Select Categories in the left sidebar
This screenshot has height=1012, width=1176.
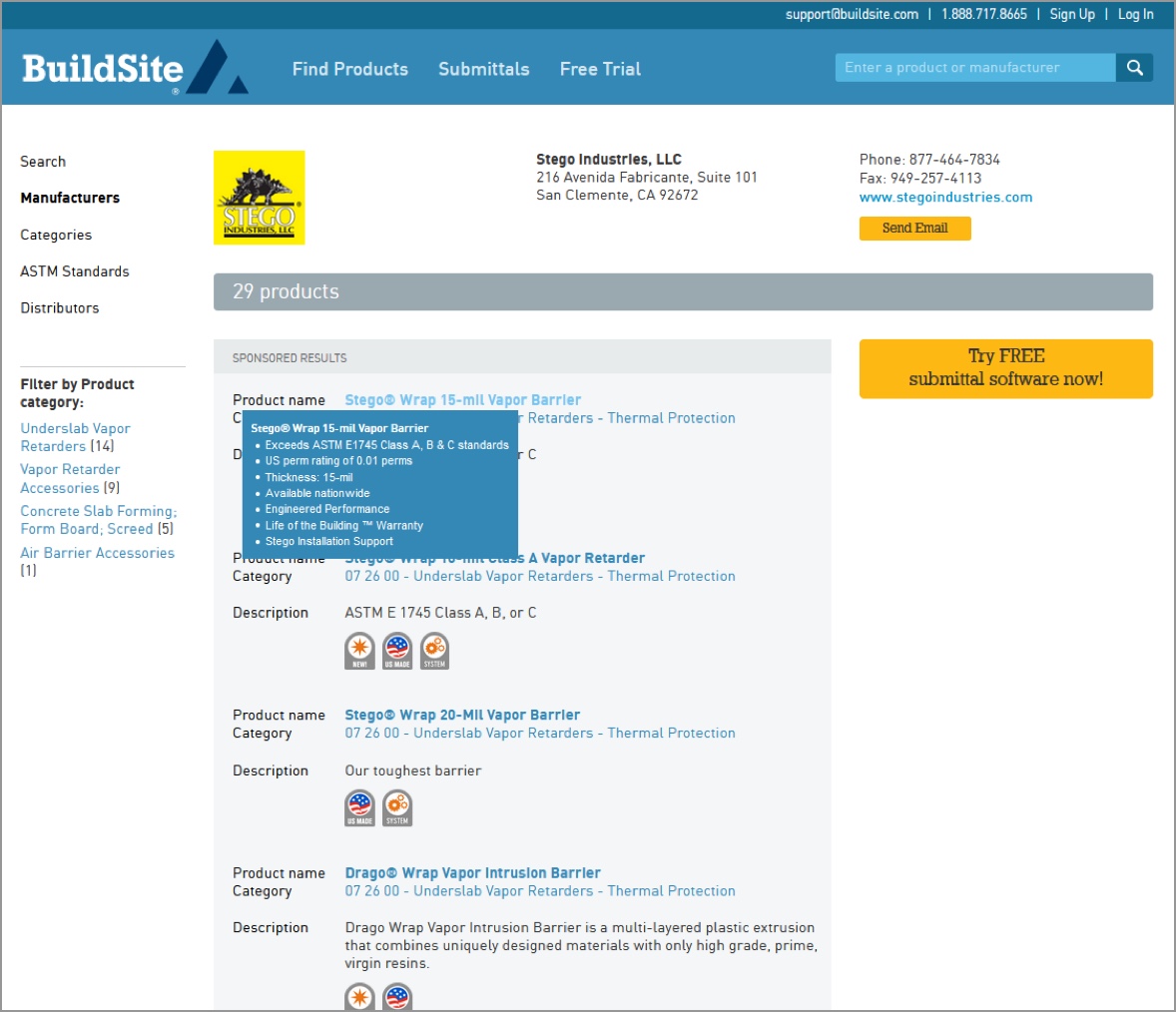pyautogui.click(x=56, y=235)
